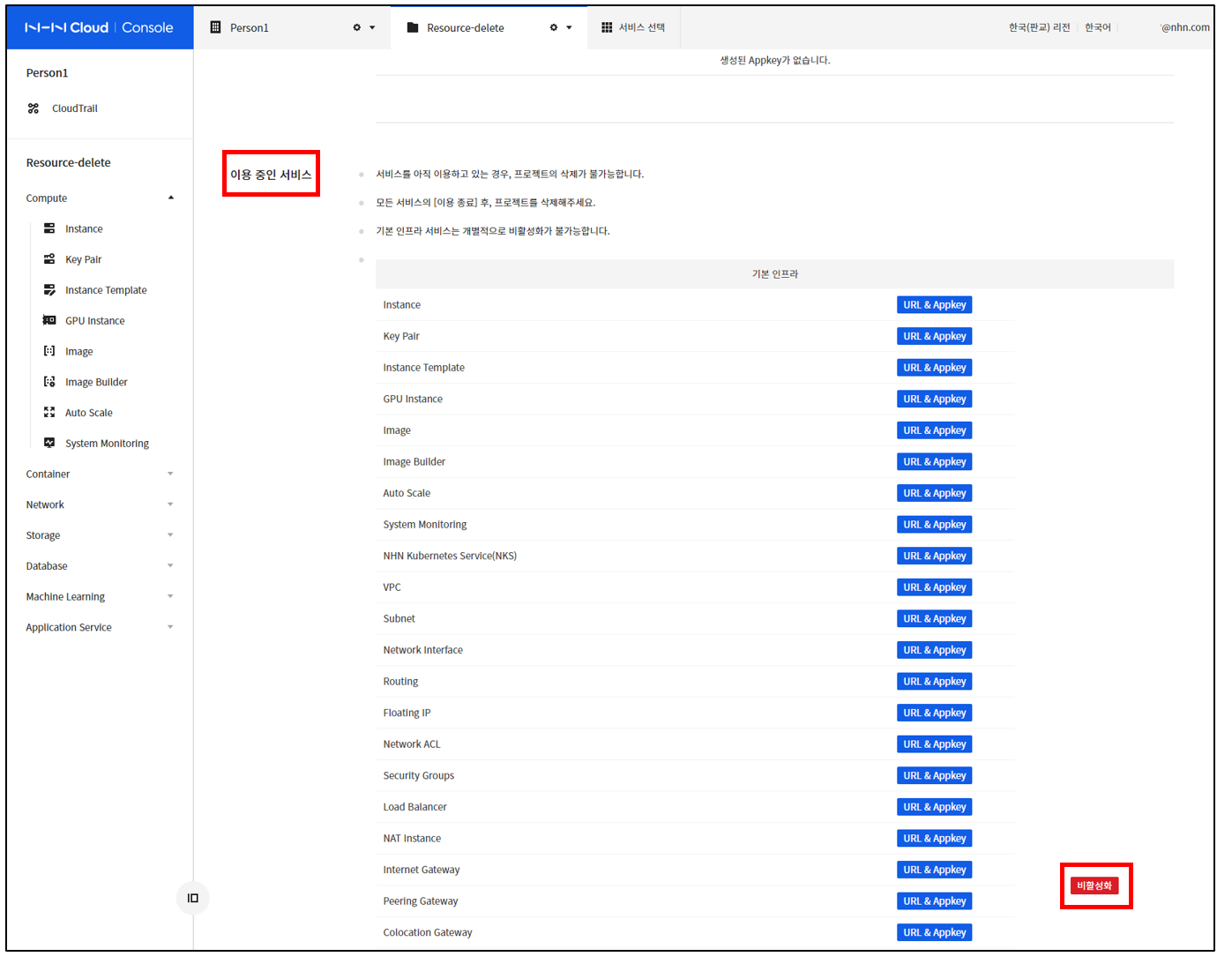Click the red 비활성화 deactivate button

[1094, 886]
